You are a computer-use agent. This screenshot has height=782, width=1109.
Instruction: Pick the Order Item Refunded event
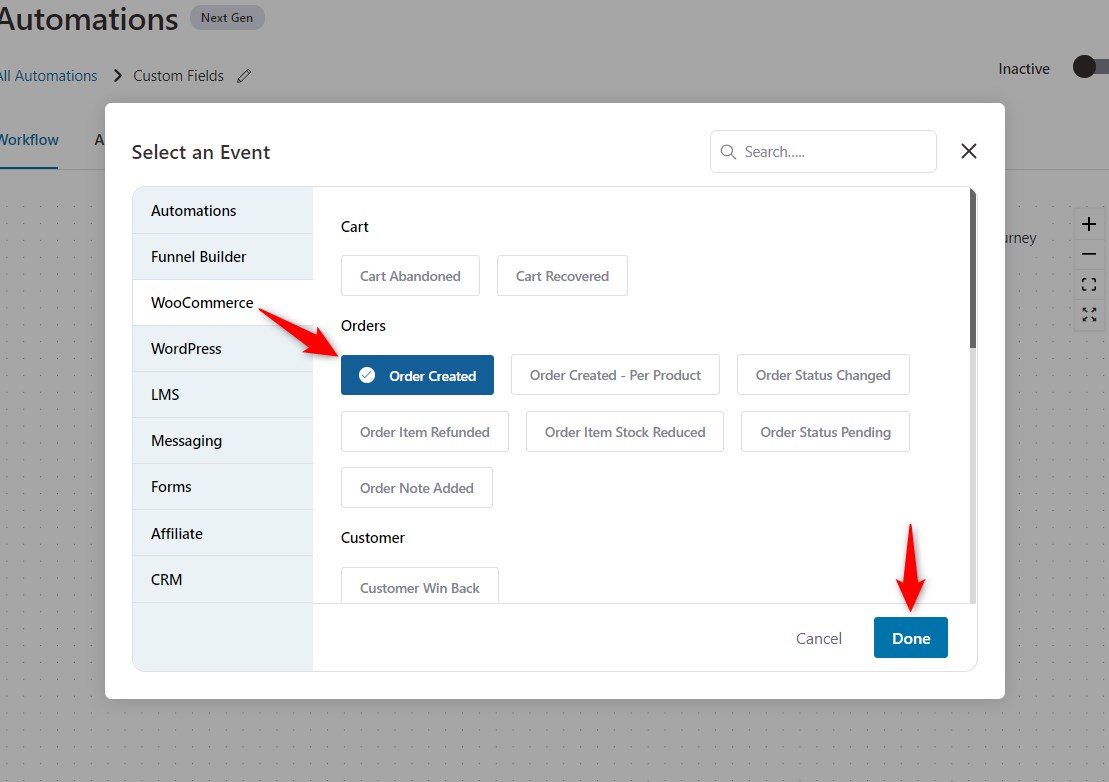[x=424, y=431]
